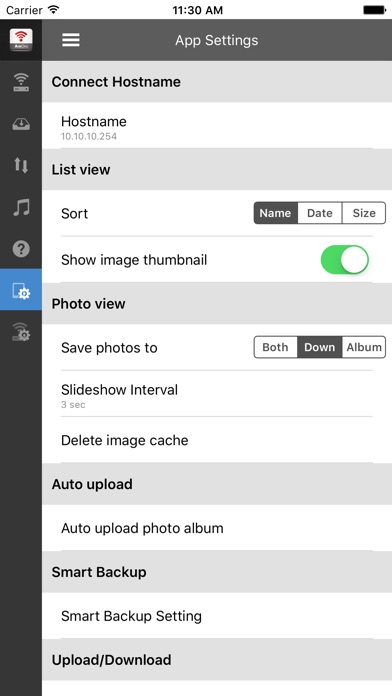The height and width of the screenshot is (696, 392).
Task: Open Slideshow Interval setting
Action: (217, 394)
